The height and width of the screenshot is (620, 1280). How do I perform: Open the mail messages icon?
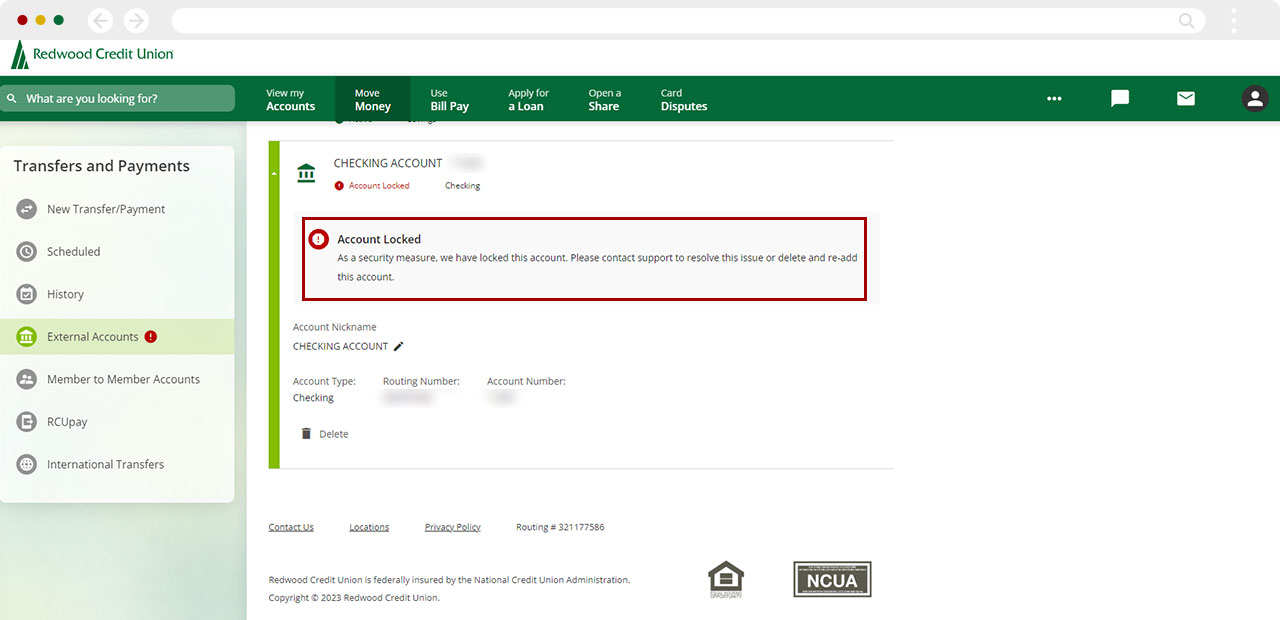click(x=1186, y=98)
